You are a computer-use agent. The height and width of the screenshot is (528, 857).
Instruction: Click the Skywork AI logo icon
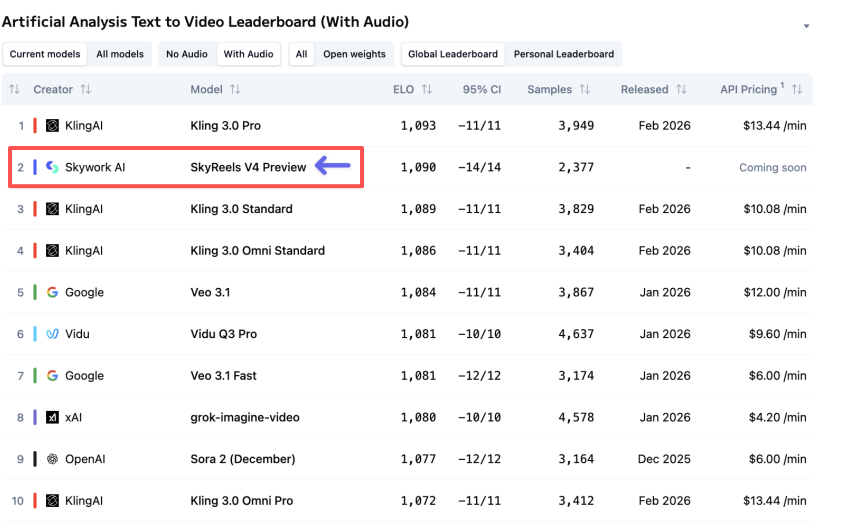[x=53, y=168]
